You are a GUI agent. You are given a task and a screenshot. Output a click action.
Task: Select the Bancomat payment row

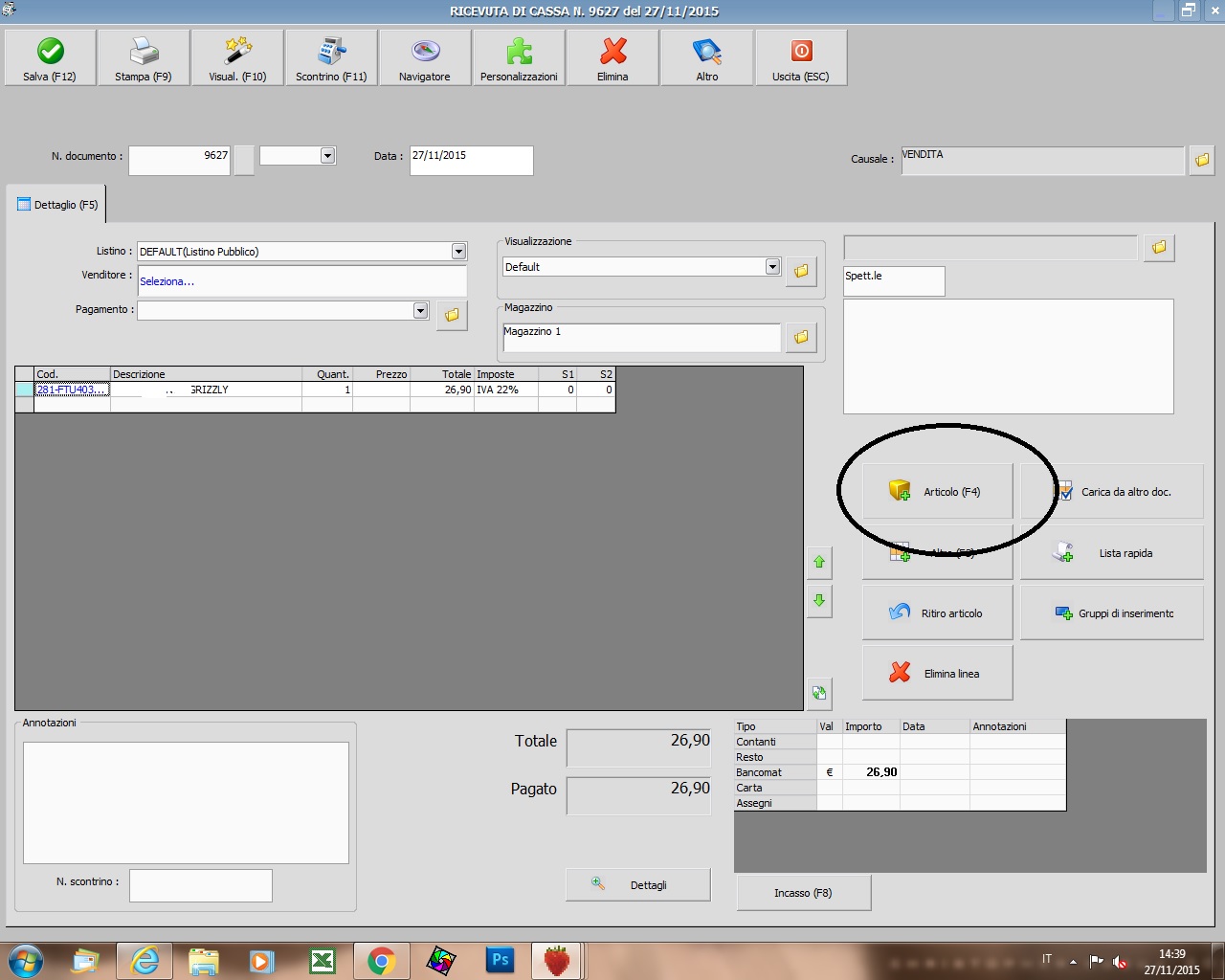tap(900, 772)
